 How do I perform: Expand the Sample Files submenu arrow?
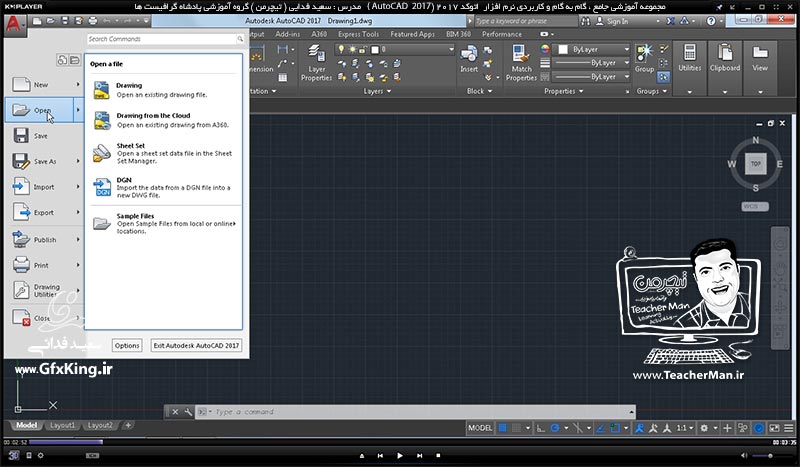click(x=234, y=224)
